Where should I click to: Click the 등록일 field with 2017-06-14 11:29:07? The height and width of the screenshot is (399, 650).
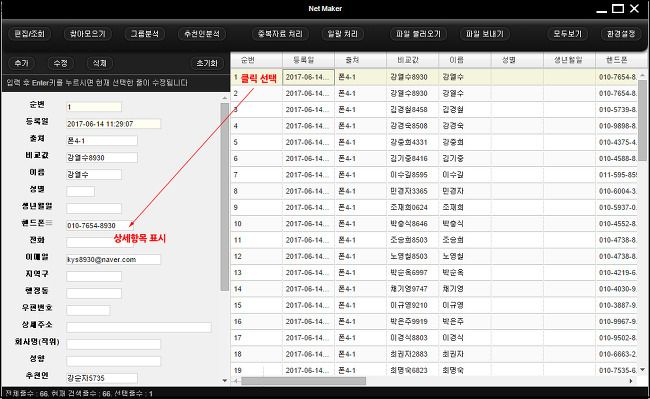click(x=113, y=123)
